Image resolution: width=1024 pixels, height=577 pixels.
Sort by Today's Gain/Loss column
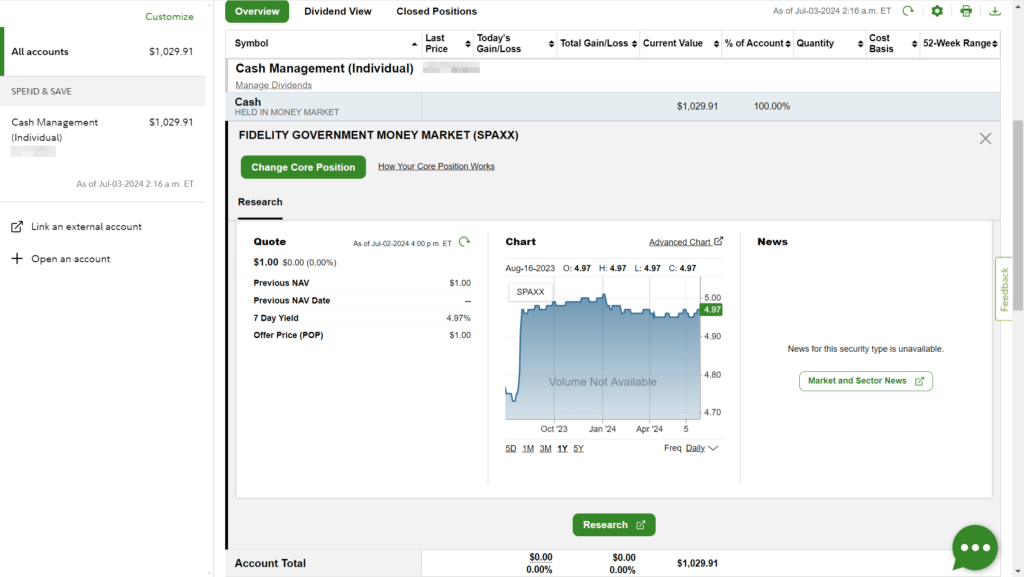click(x=551, y=44)
